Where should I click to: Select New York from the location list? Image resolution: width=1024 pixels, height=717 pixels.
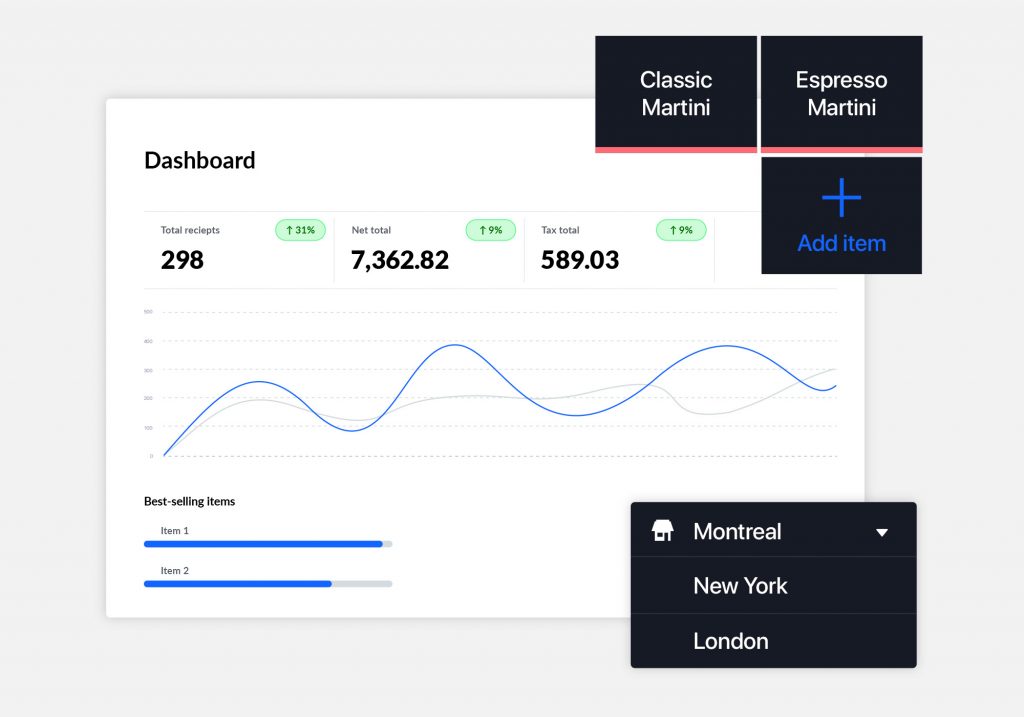pos(740,586)
